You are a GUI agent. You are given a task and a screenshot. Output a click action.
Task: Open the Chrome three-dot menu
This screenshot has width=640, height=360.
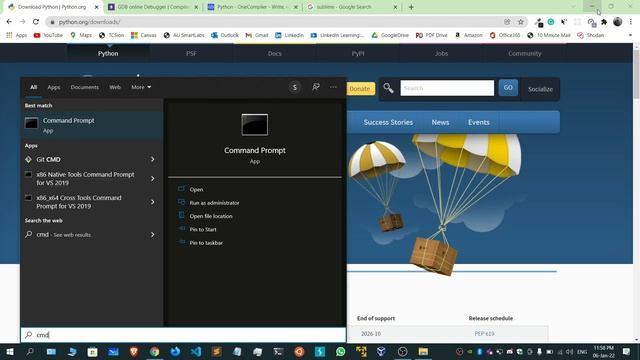pos(631,22)
